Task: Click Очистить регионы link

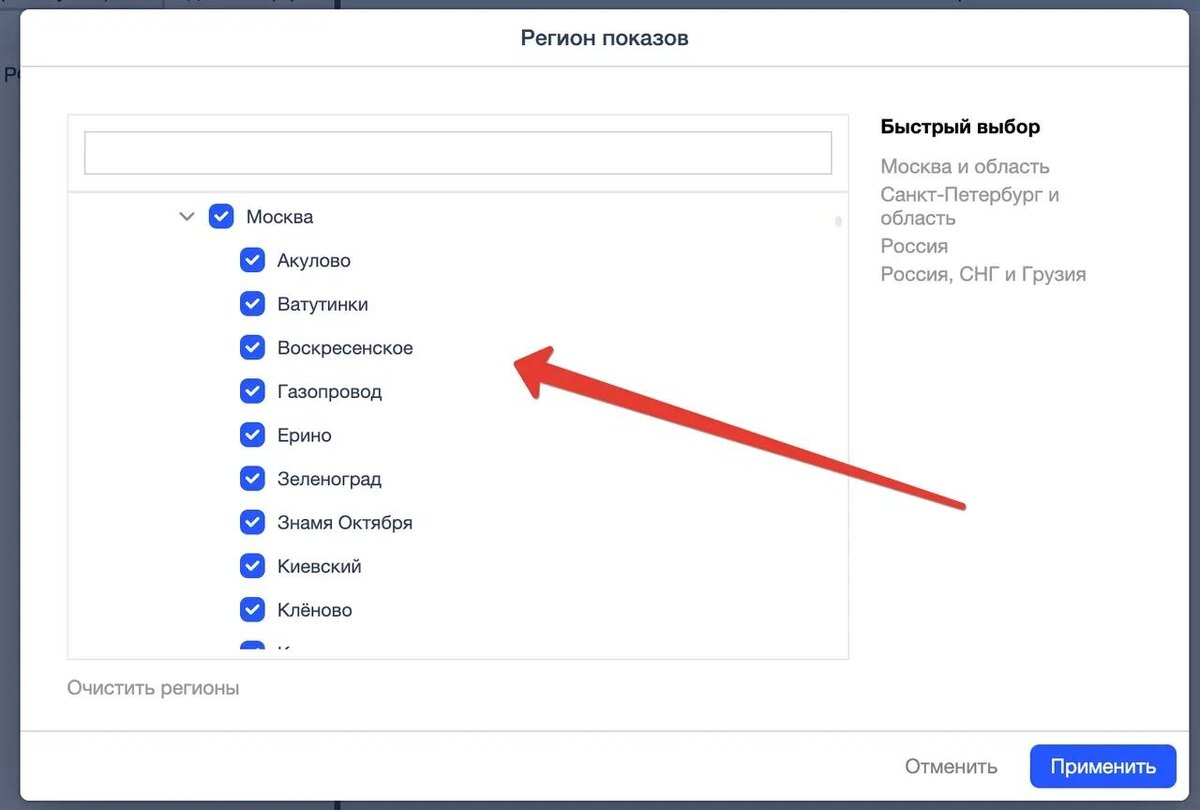Action: pyautogui.click(x=153, y=688)
